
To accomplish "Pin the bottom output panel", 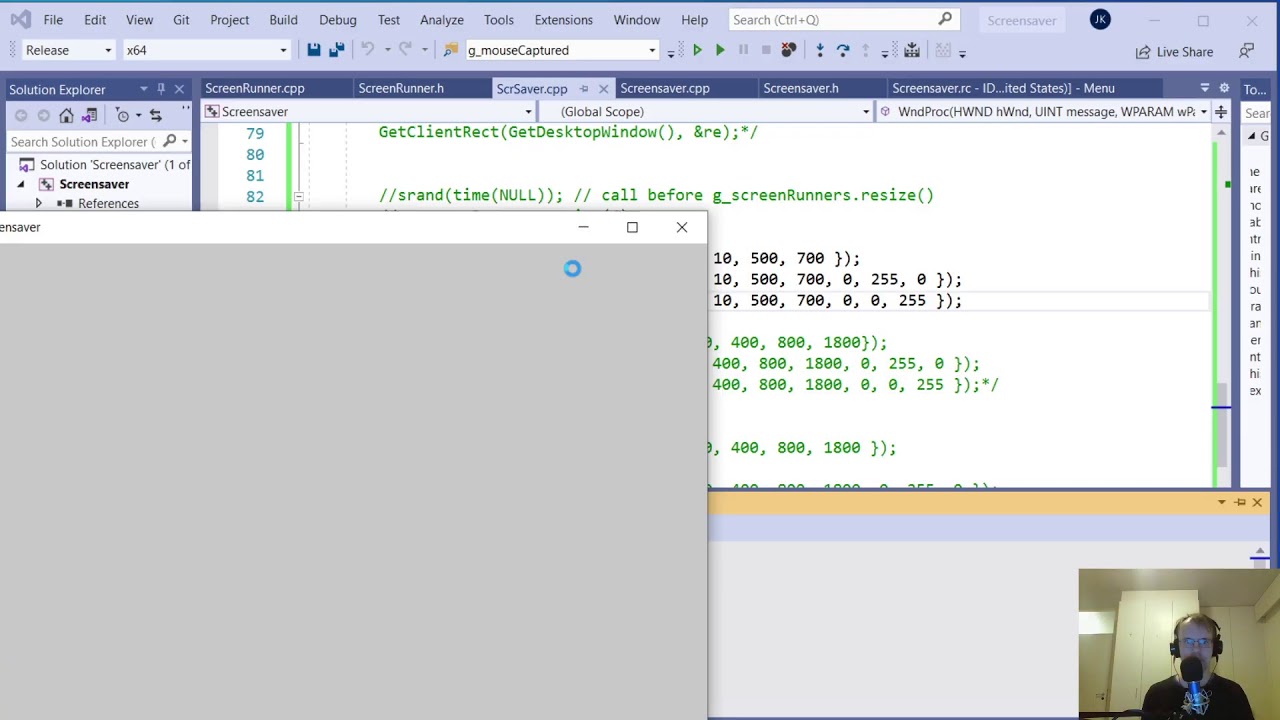I will (1240, 502).
